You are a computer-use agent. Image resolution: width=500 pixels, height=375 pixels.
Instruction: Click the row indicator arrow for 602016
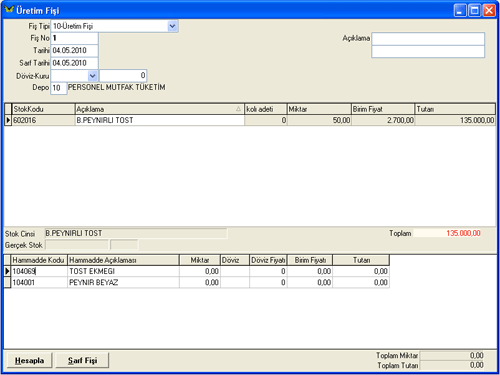tap(8, 120)
